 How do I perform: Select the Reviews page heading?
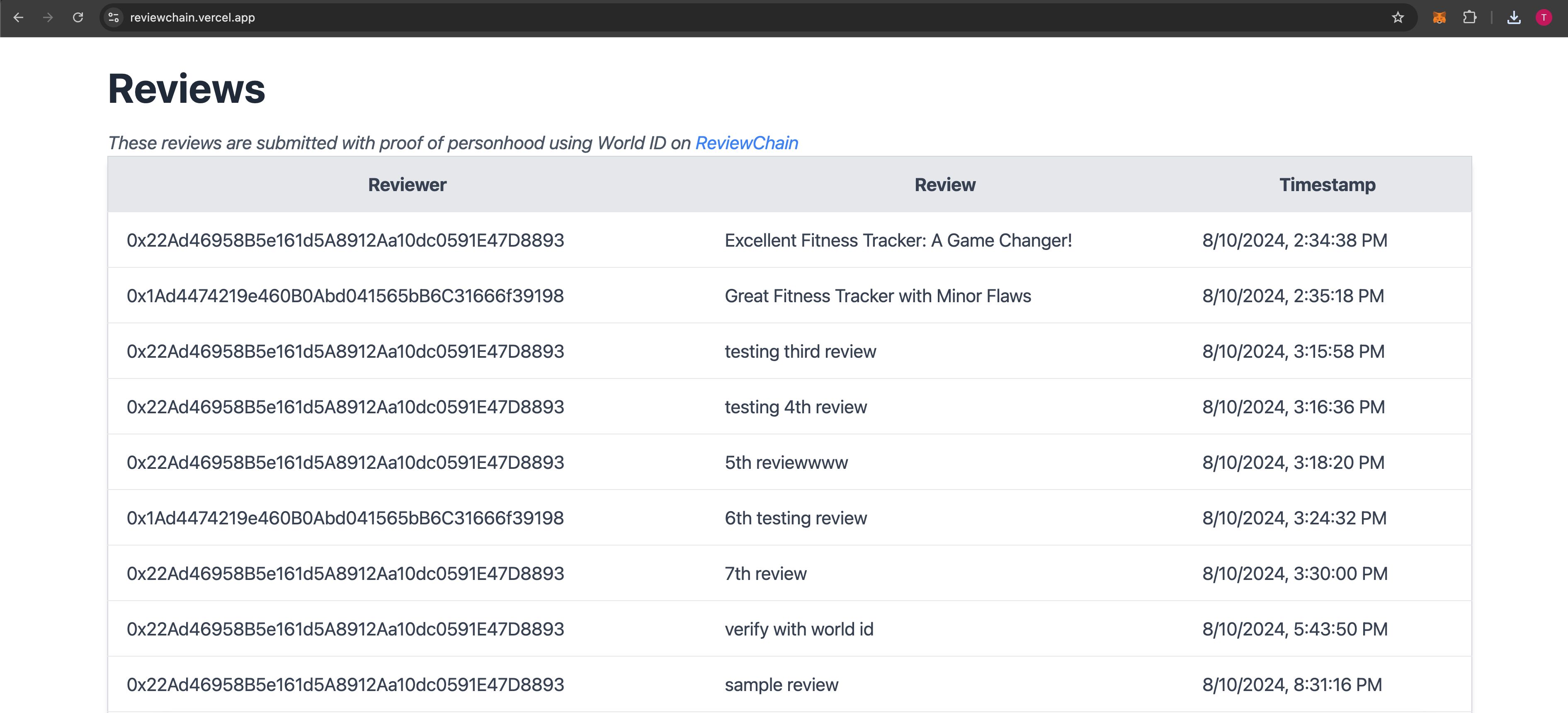pyautogui.click(x=186, y=89)
